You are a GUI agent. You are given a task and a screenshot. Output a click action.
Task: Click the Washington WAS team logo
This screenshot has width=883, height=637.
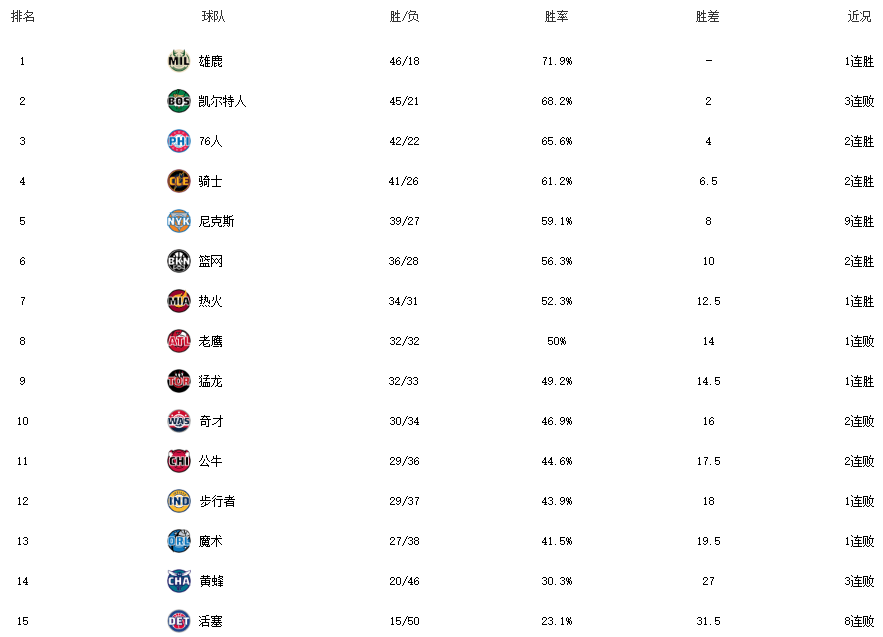point(178,421)
